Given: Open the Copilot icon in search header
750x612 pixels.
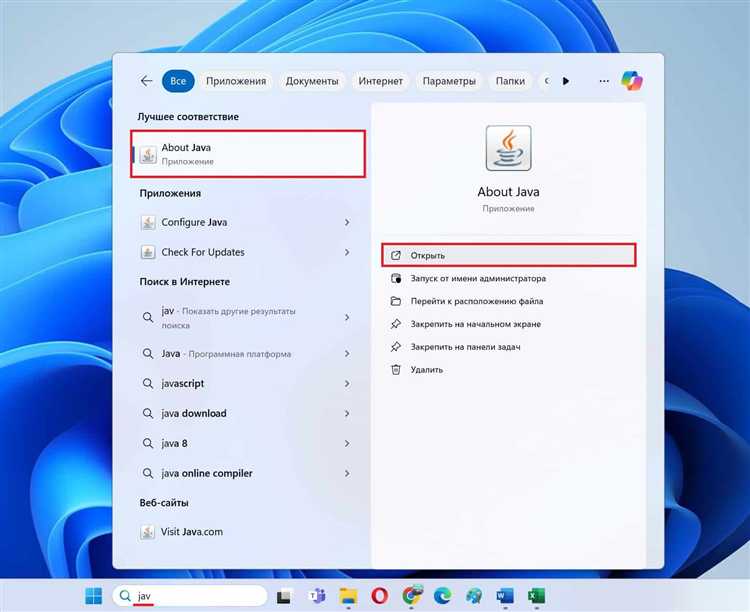Looking at the screenshot, I should tap(632, 80).
